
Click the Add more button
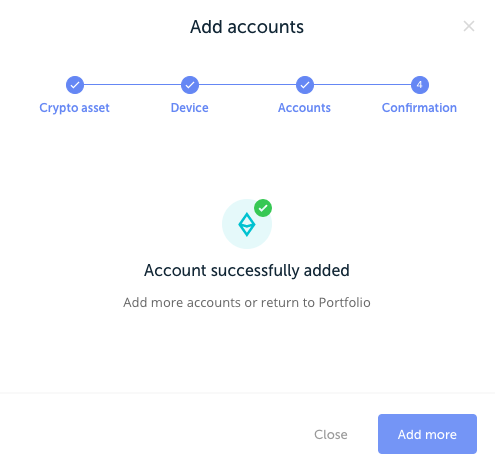coord(427,434)
